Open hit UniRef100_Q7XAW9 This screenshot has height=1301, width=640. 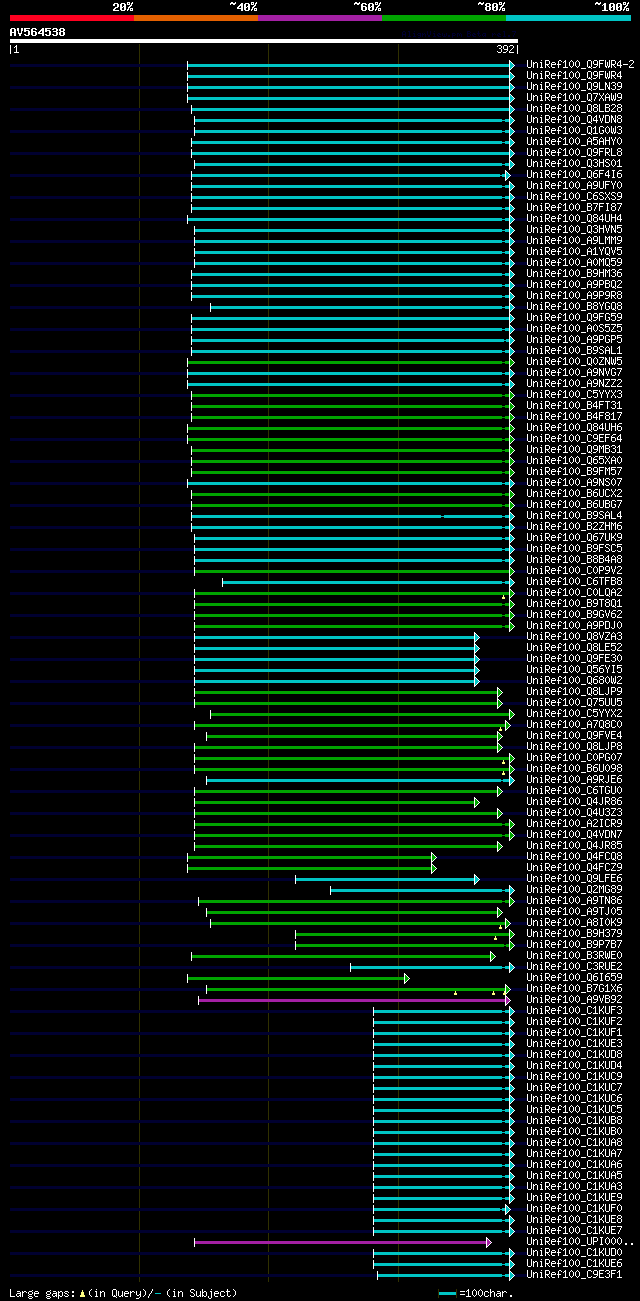coord(574,97)
